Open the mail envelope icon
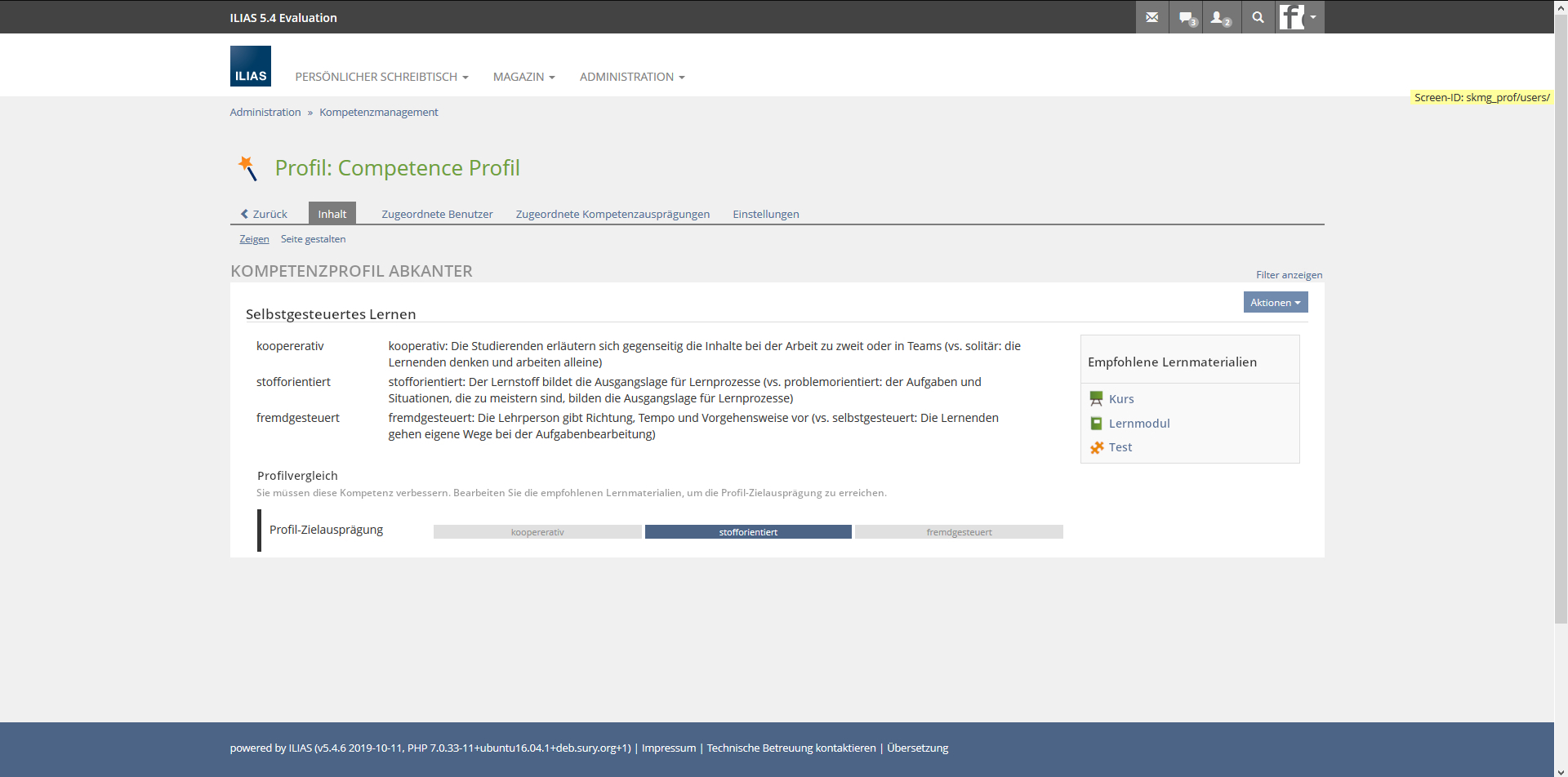 coord(1151,17)
